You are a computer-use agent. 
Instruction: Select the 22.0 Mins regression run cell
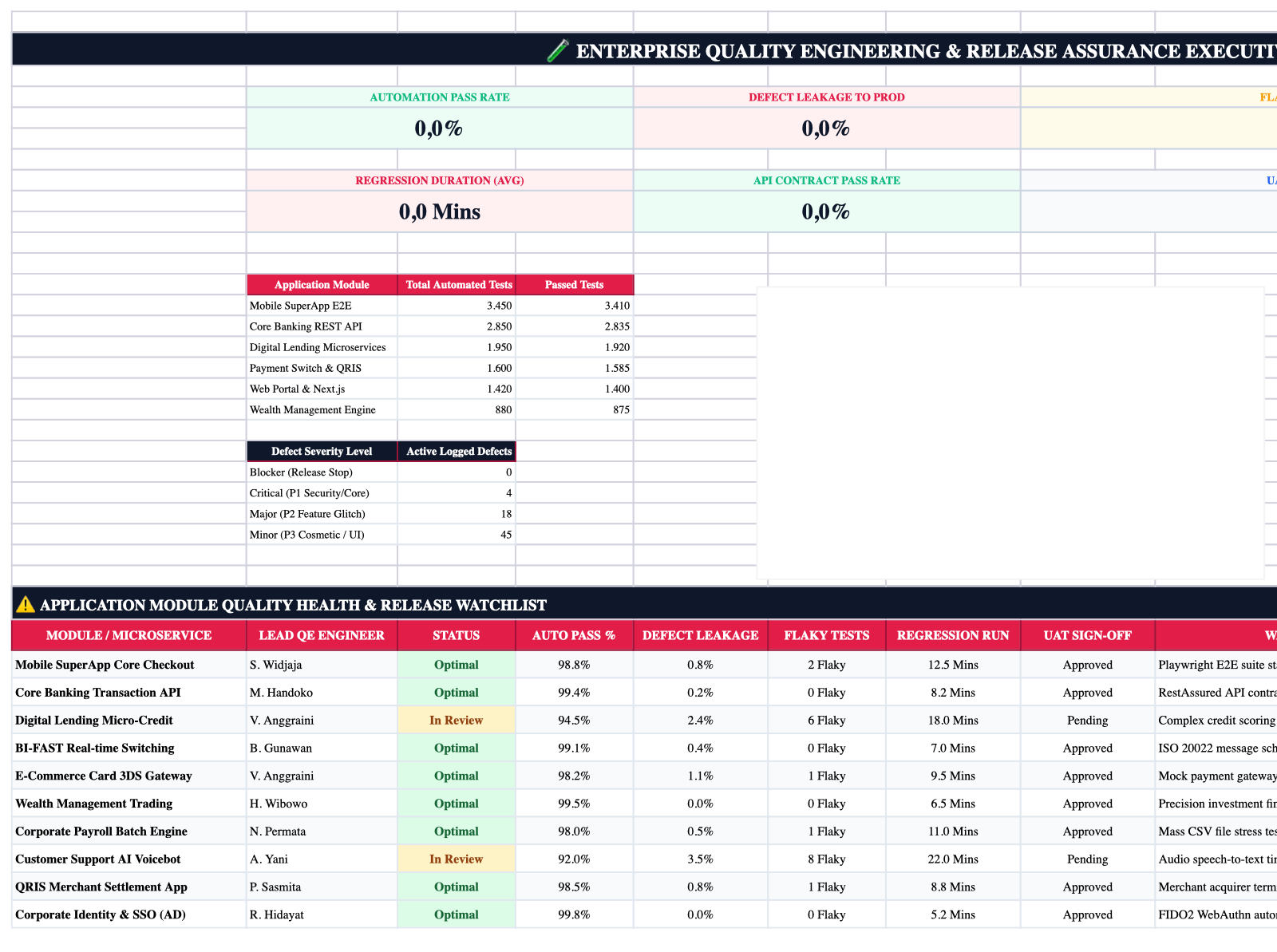point(953,859)
